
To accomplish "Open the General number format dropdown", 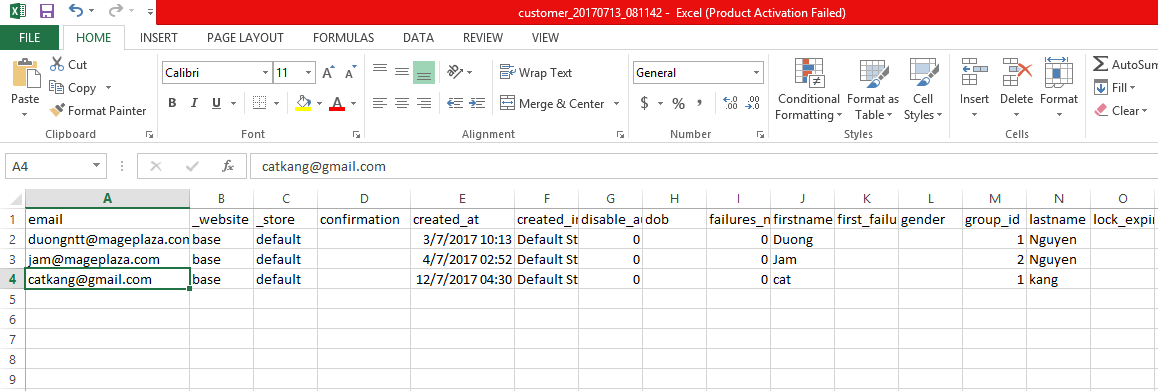I will point(756,73).
